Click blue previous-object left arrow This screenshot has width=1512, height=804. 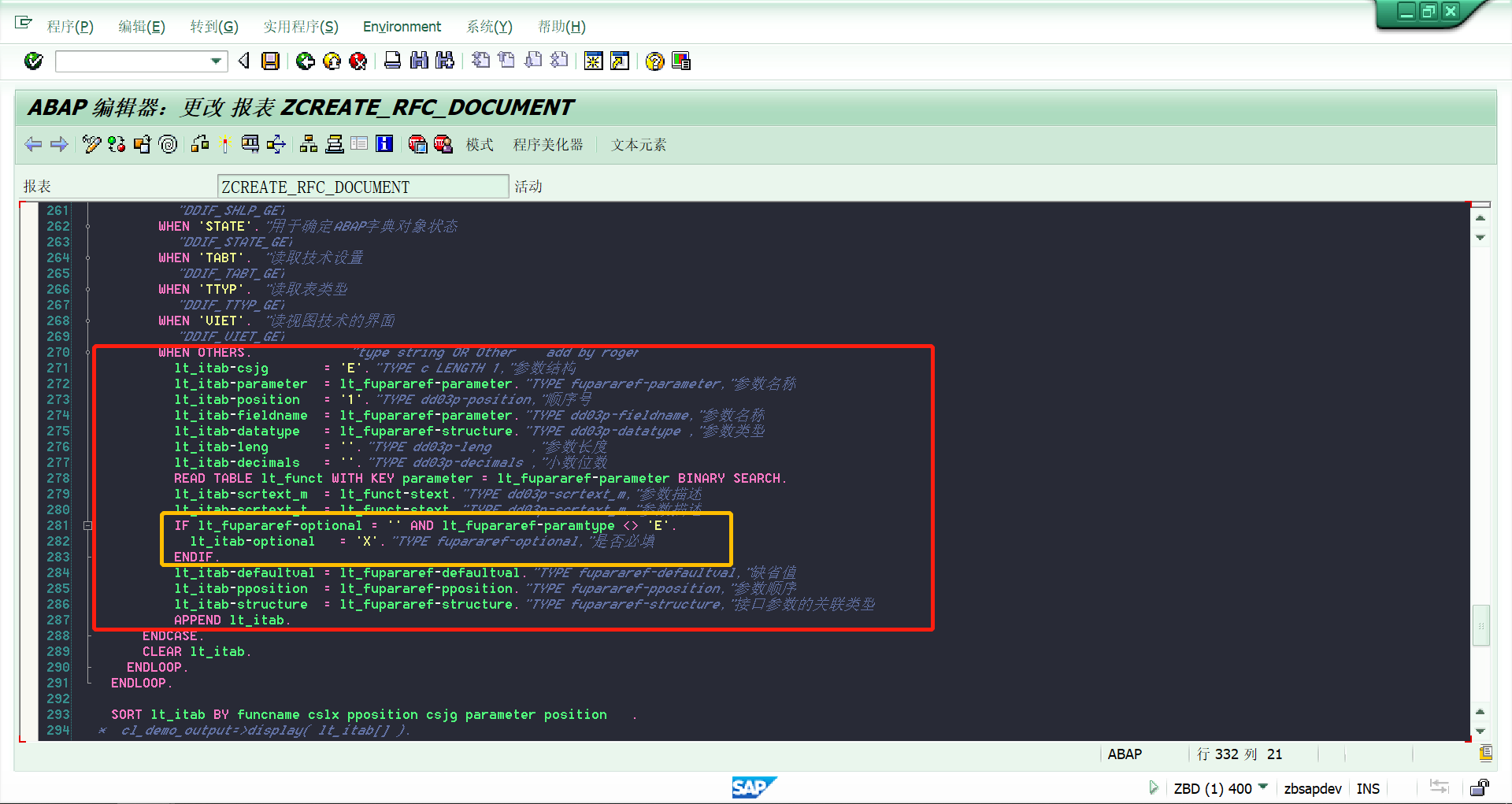[x=33, y=144]
